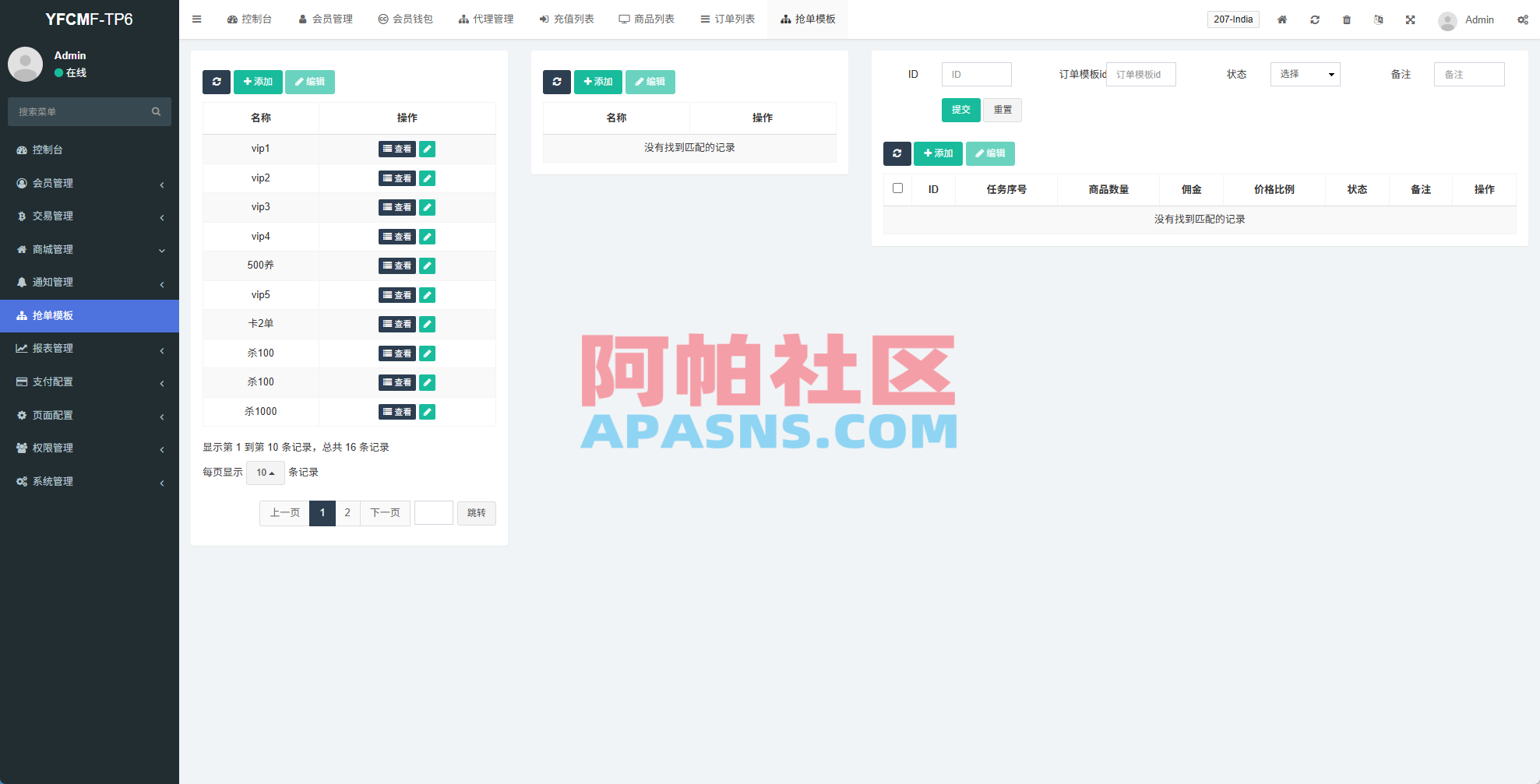1540x784 pixels.
Task: Toggle fullscreen with the expand arrows icon
Action: pos(1411,19)
